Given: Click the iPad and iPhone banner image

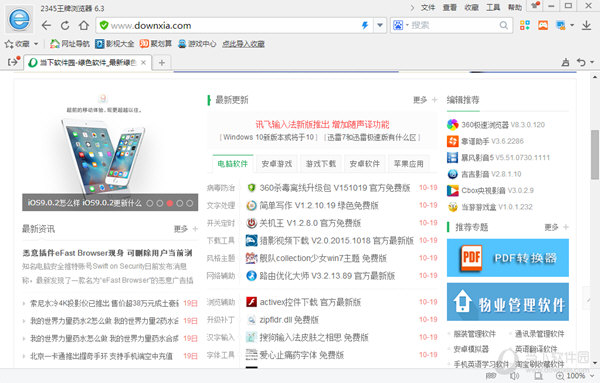Looking at the screenshot, I should click(x=110, y=151).
